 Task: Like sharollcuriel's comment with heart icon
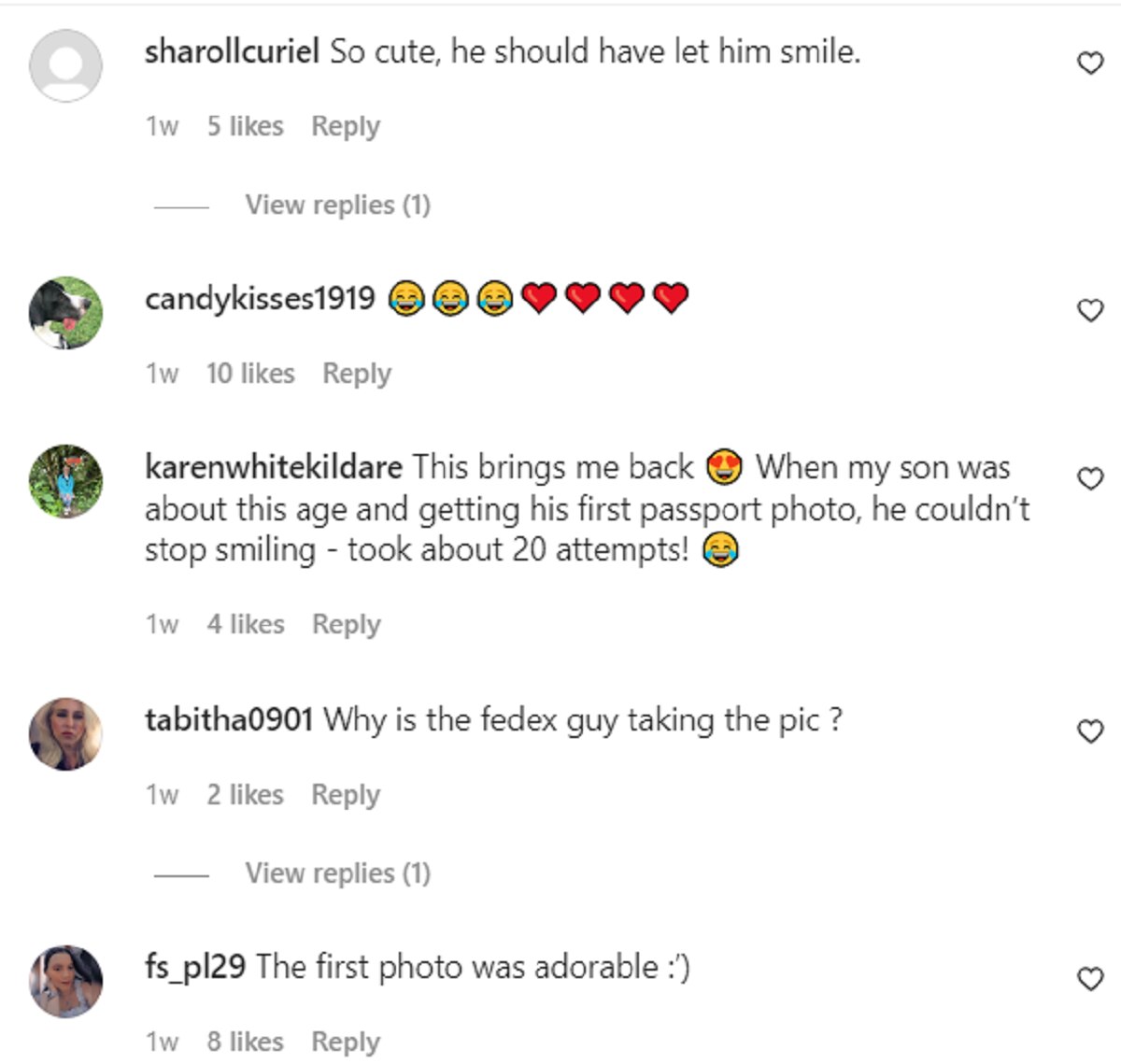point(1090,63)
